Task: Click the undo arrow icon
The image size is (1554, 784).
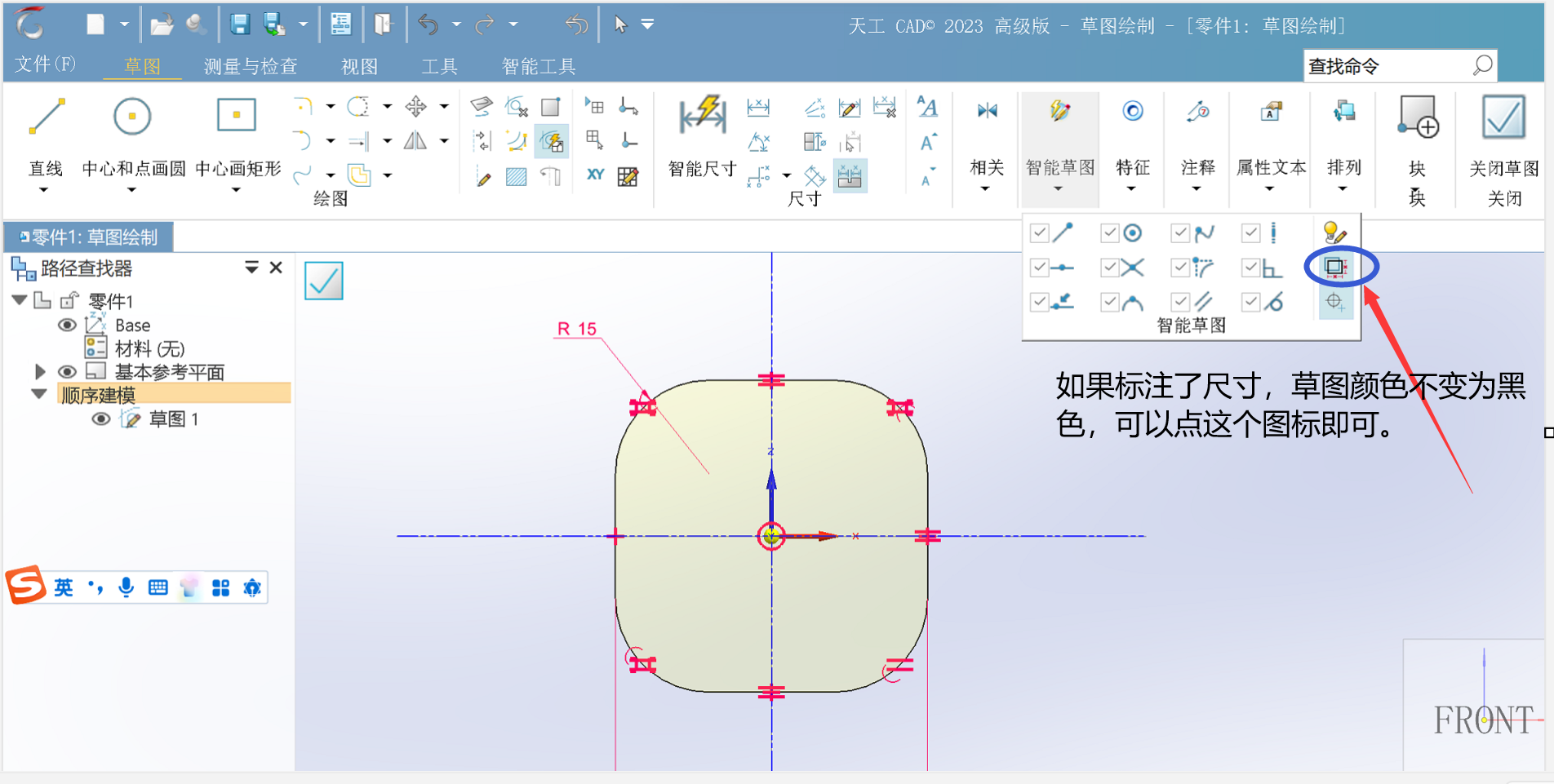Action: [x=428, y=24]
